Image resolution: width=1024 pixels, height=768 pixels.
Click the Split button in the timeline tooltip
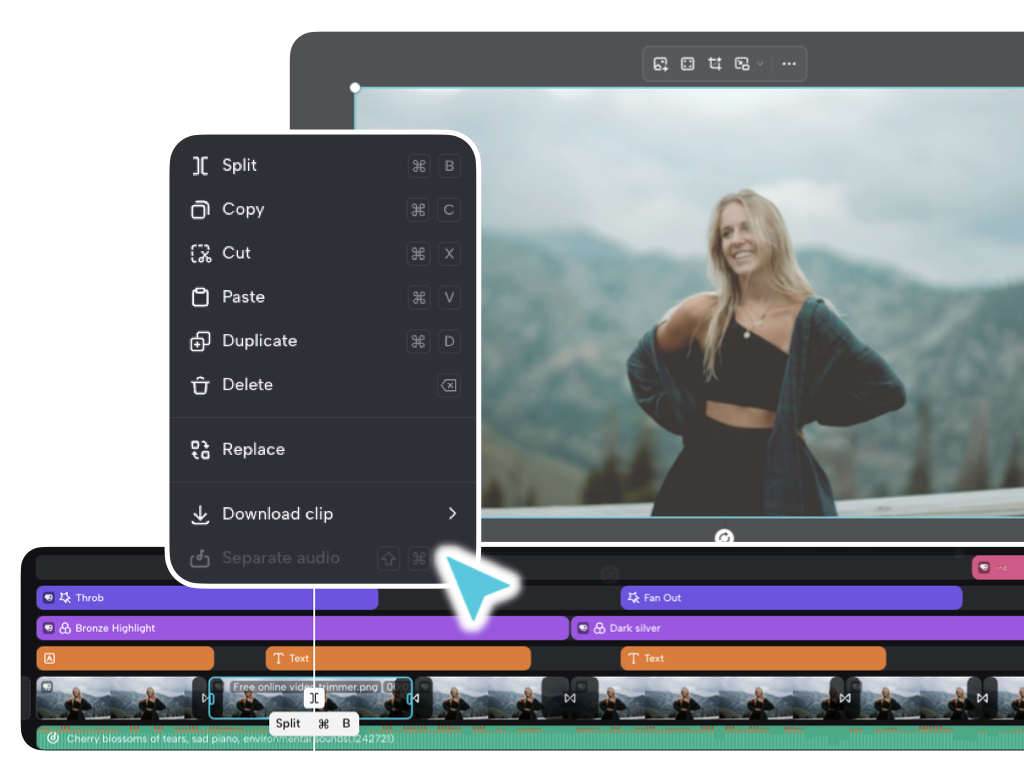[x=288, y=723]
